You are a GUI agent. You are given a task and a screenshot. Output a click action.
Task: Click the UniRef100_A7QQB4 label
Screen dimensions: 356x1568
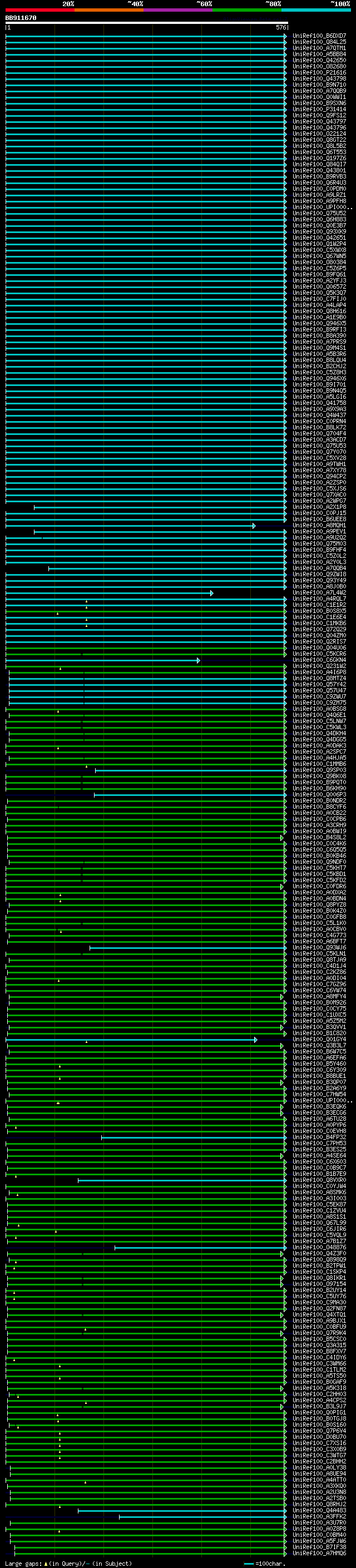[x=319, y=568]
